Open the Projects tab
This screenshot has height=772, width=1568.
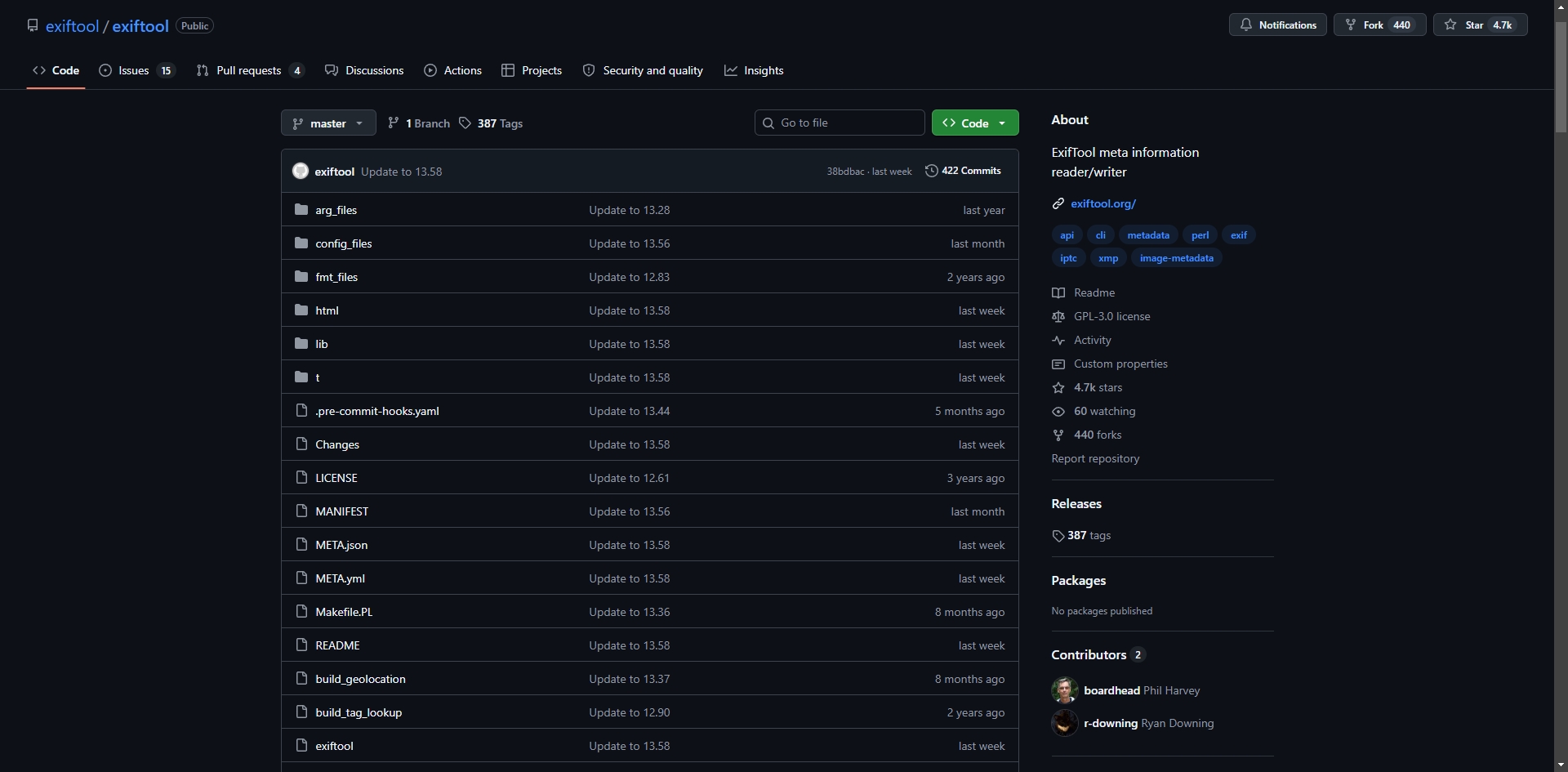532,70
